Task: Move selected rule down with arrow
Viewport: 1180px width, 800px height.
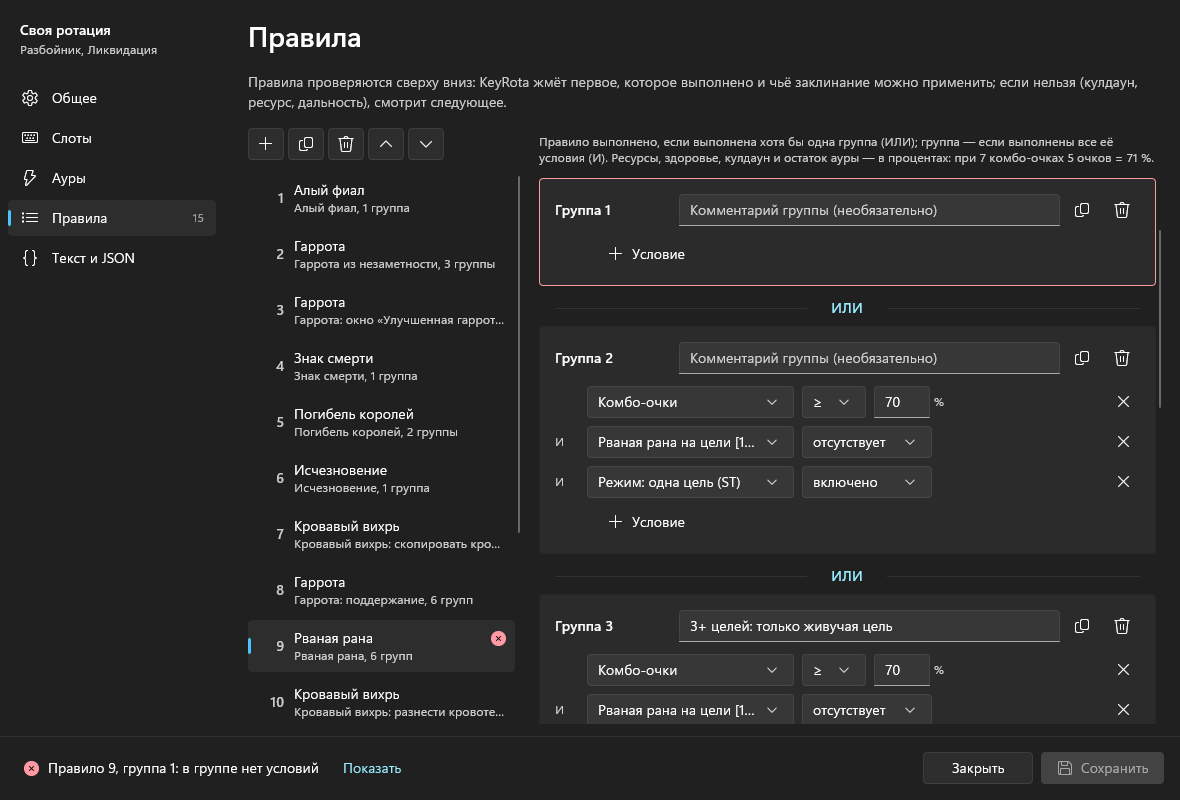Action: pyautogui.click(x=426, y=144)
